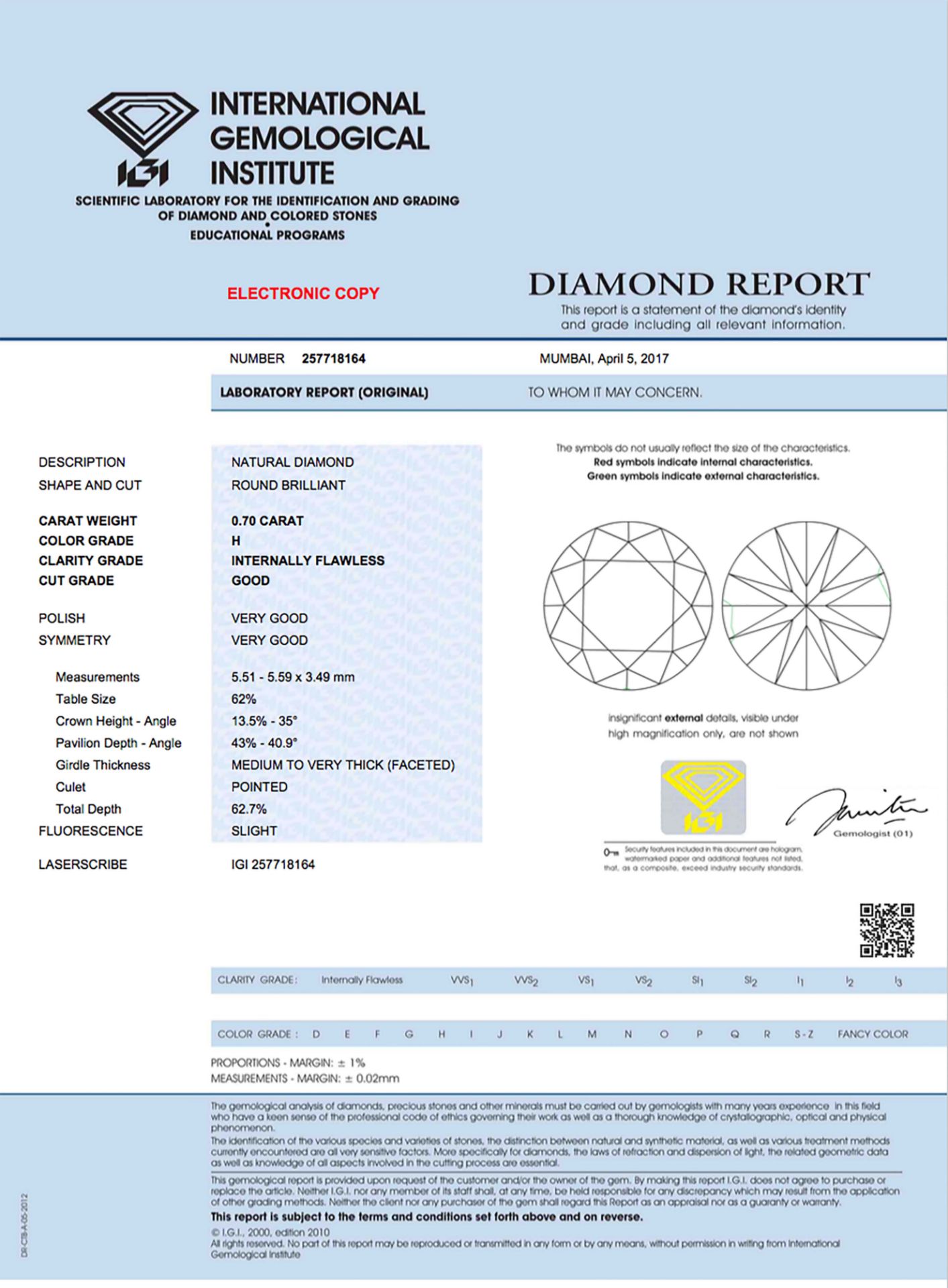Click the NATURAL DIAMOND description value
This screenshot has height=1288, width=948.
tap(293, 462)
